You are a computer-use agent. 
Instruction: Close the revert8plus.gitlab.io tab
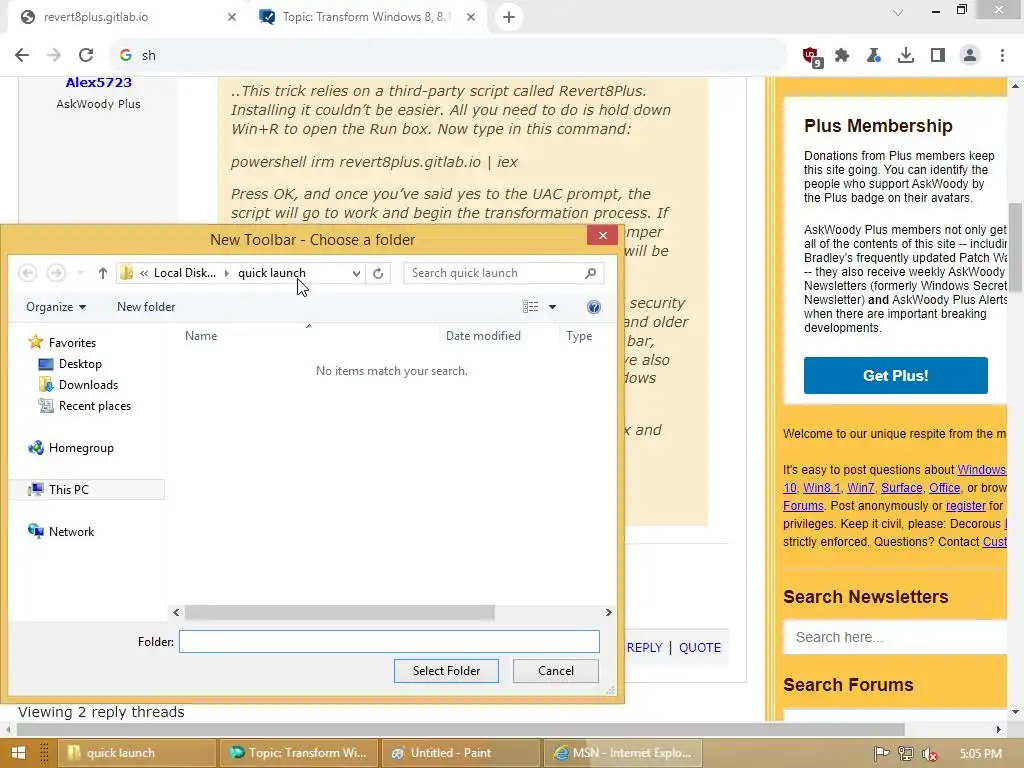tap(232, 17)
